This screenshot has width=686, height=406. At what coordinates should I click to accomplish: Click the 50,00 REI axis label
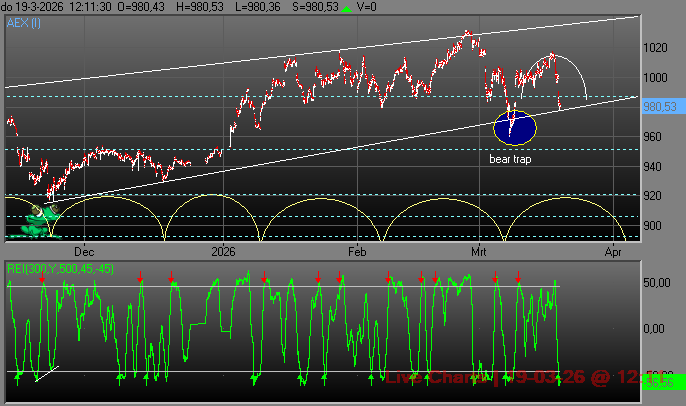(x=657, y=283)
